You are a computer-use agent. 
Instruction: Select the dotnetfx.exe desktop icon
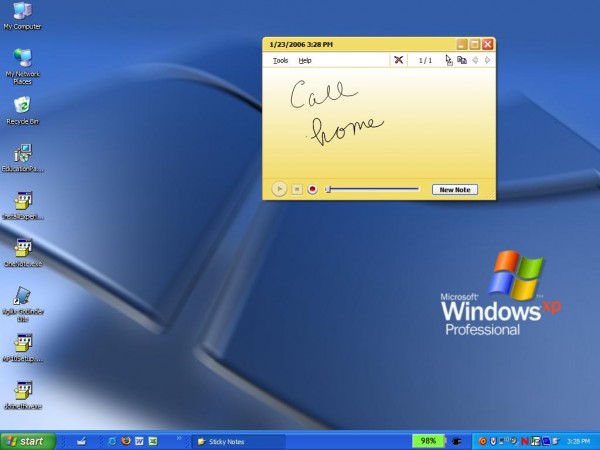23,395
